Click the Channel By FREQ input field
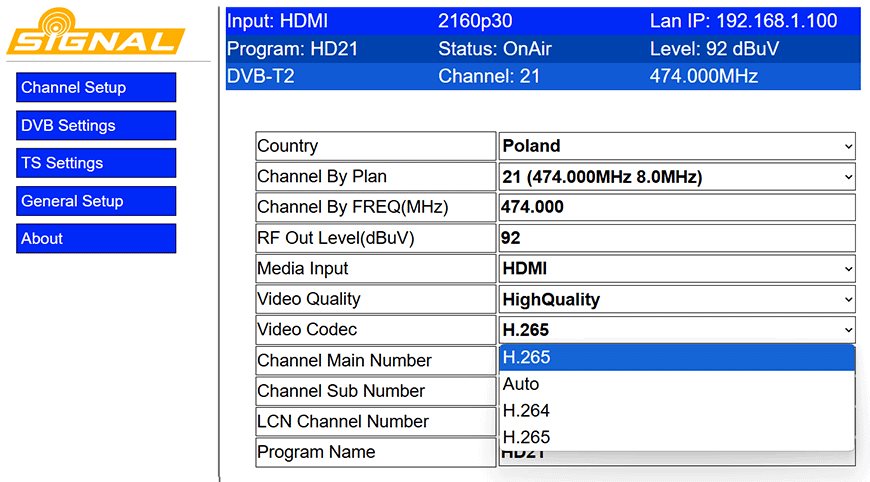This screenshot has width=870, height=482. [677, 207]
